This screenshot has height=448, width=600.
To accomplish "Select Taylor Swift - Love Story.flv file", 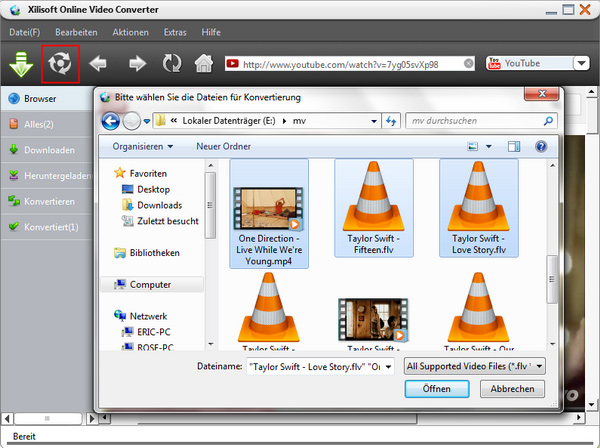I will (x=479, y=208).
